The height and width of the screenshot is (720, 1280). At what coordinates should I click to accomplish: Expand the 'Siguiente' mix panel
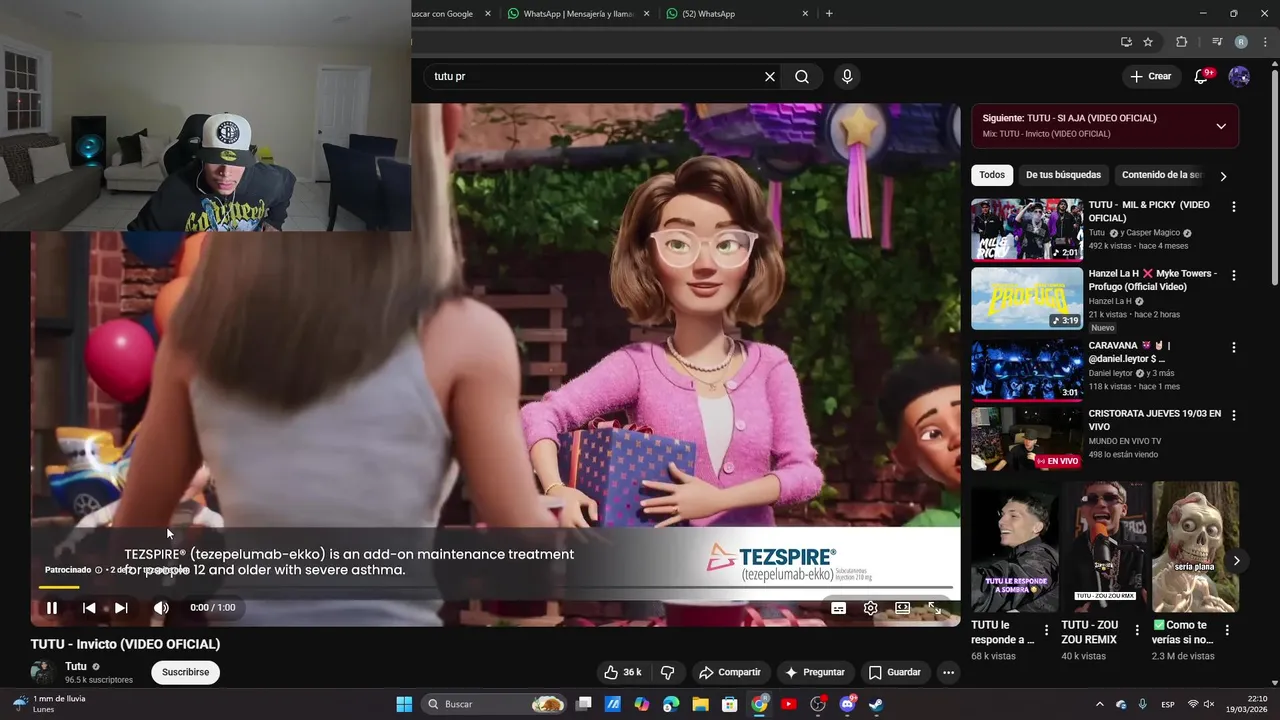(1221, 126)
